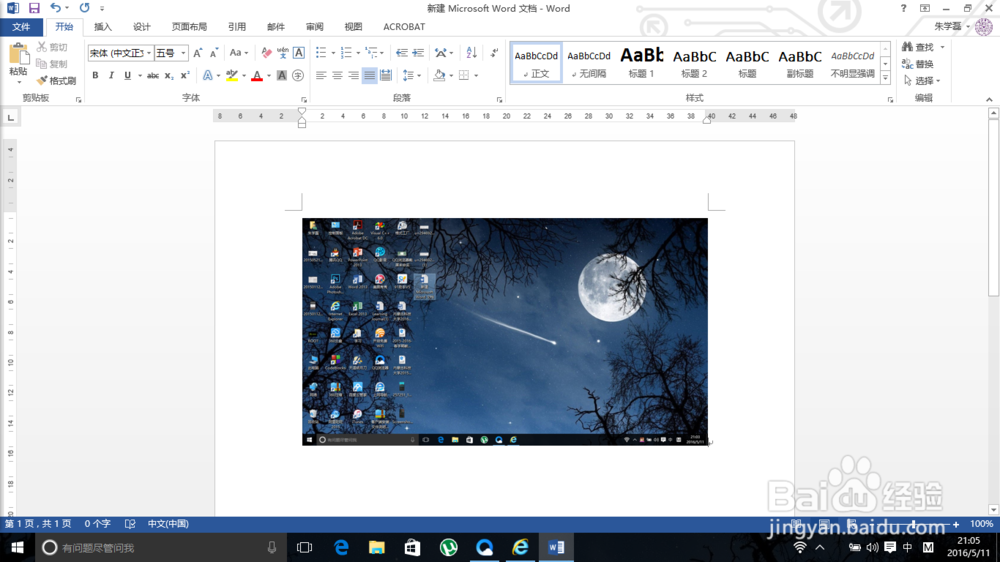This screenshot has width=1000, height=562.
Task: Open font color dropdown arrow
Action: click(268, 75)
